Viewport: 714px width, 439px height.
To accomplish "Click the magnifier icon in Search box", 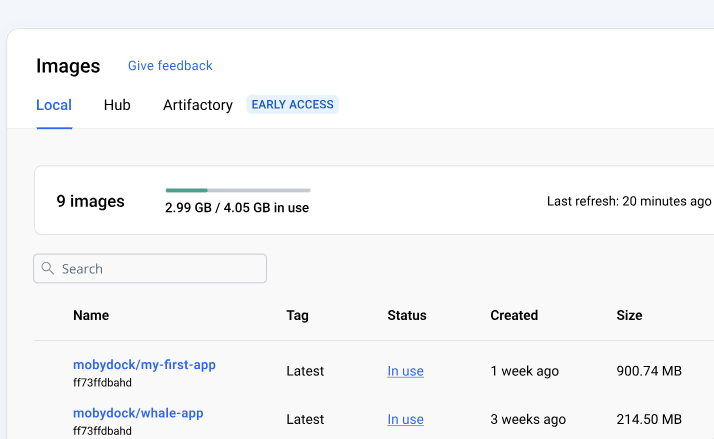I will pos(48,268).
